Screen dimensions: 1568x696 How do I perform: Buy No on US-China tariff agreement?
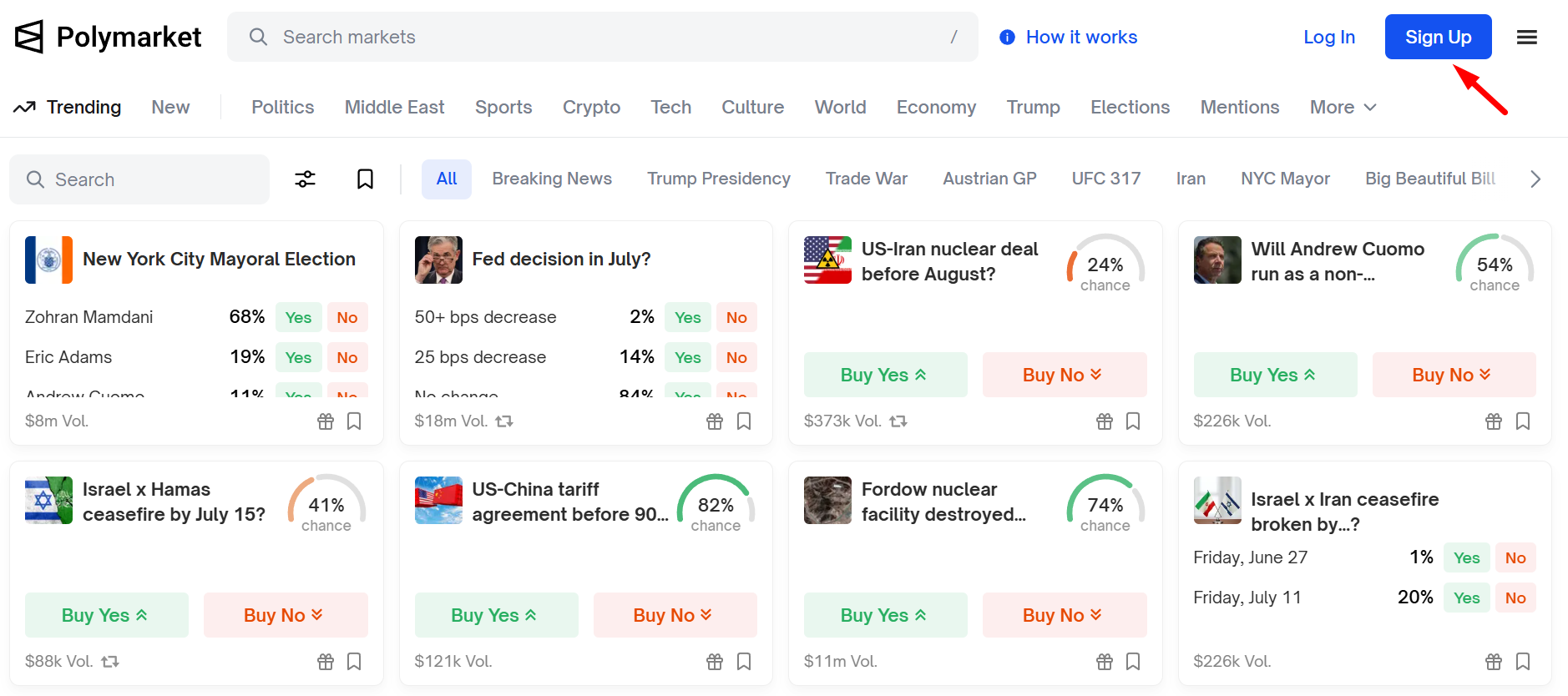[675, 615]
